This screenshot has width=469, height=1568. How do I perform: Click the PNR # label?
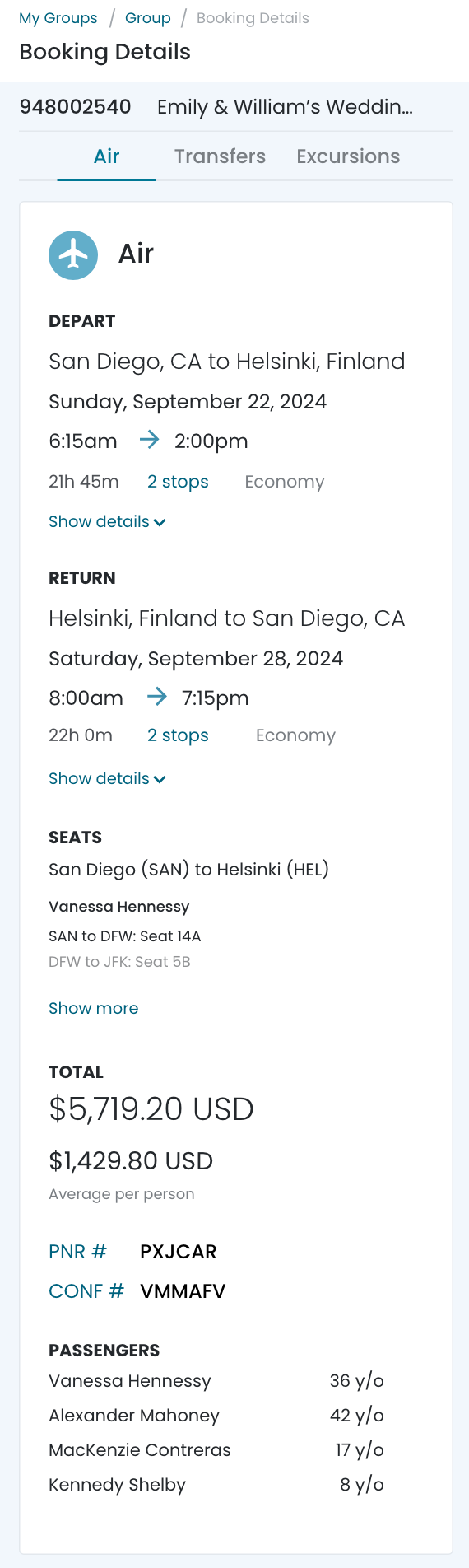[x=77, y=1252]
